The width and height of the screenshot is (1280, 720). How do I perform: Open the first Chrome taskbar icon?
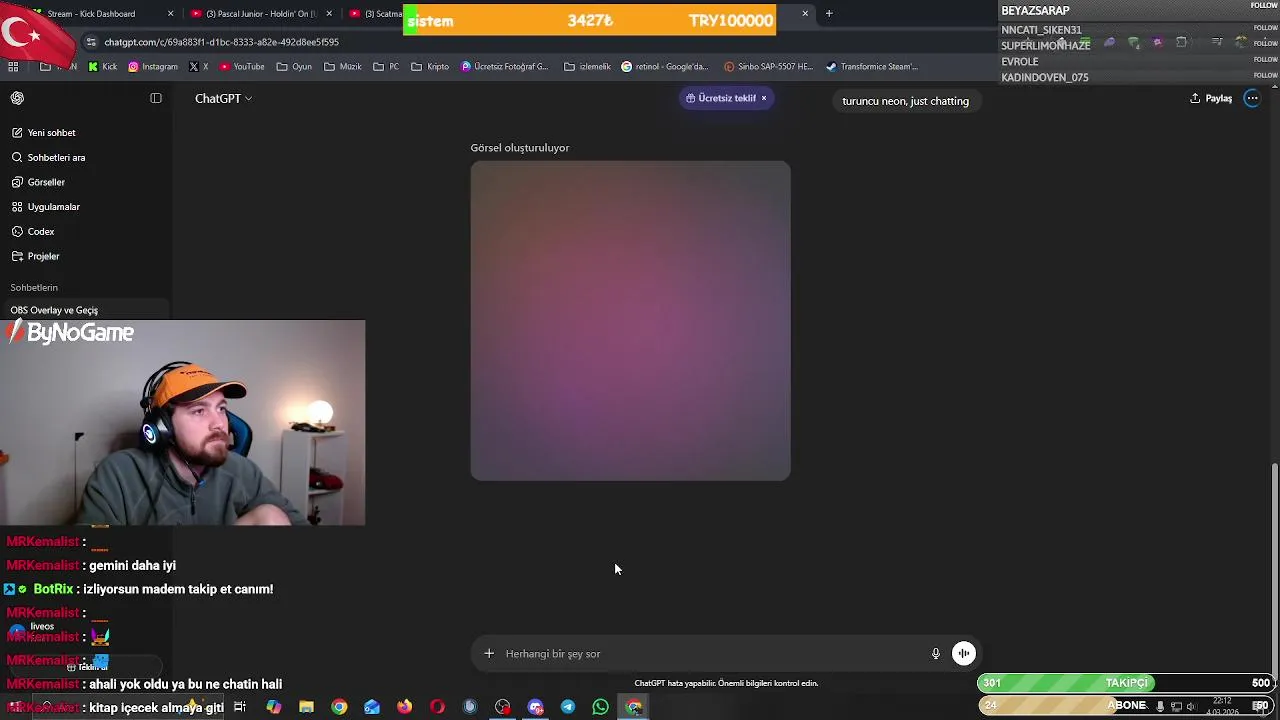[x=339, y=707]
